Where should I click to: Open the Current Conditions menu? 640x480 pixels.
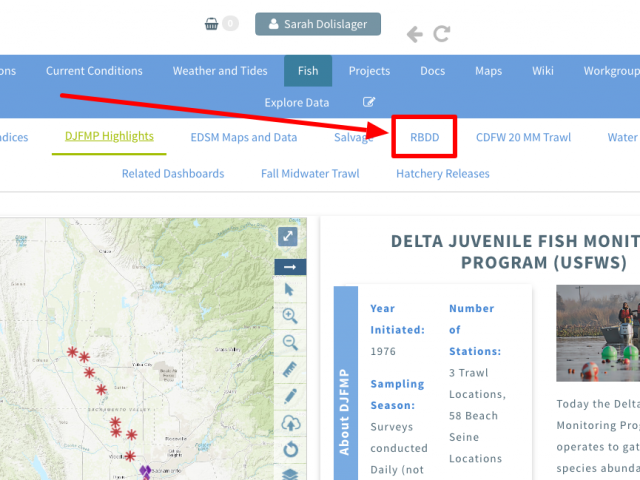[94, 71]
